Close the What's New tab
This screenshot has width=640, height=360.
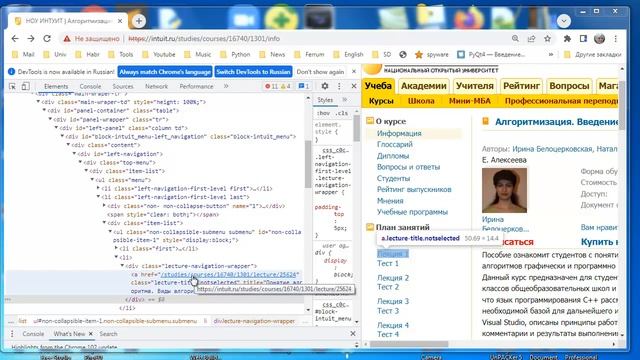pyautogui.click(x=91, y=334)
